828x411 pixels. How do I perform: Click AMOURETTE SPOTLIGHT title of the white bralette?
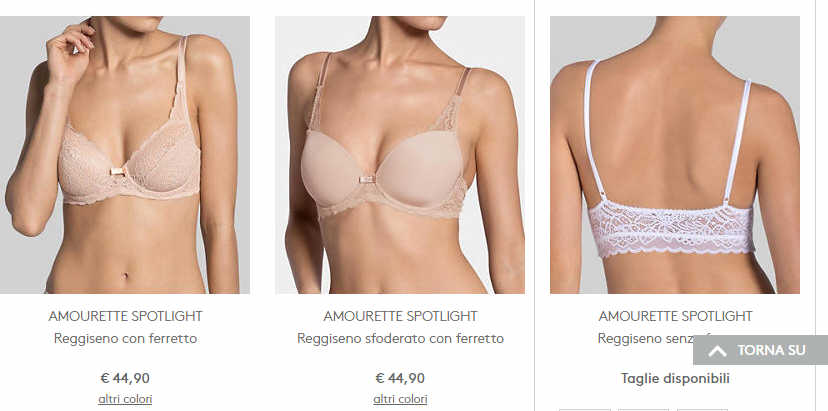675,316
